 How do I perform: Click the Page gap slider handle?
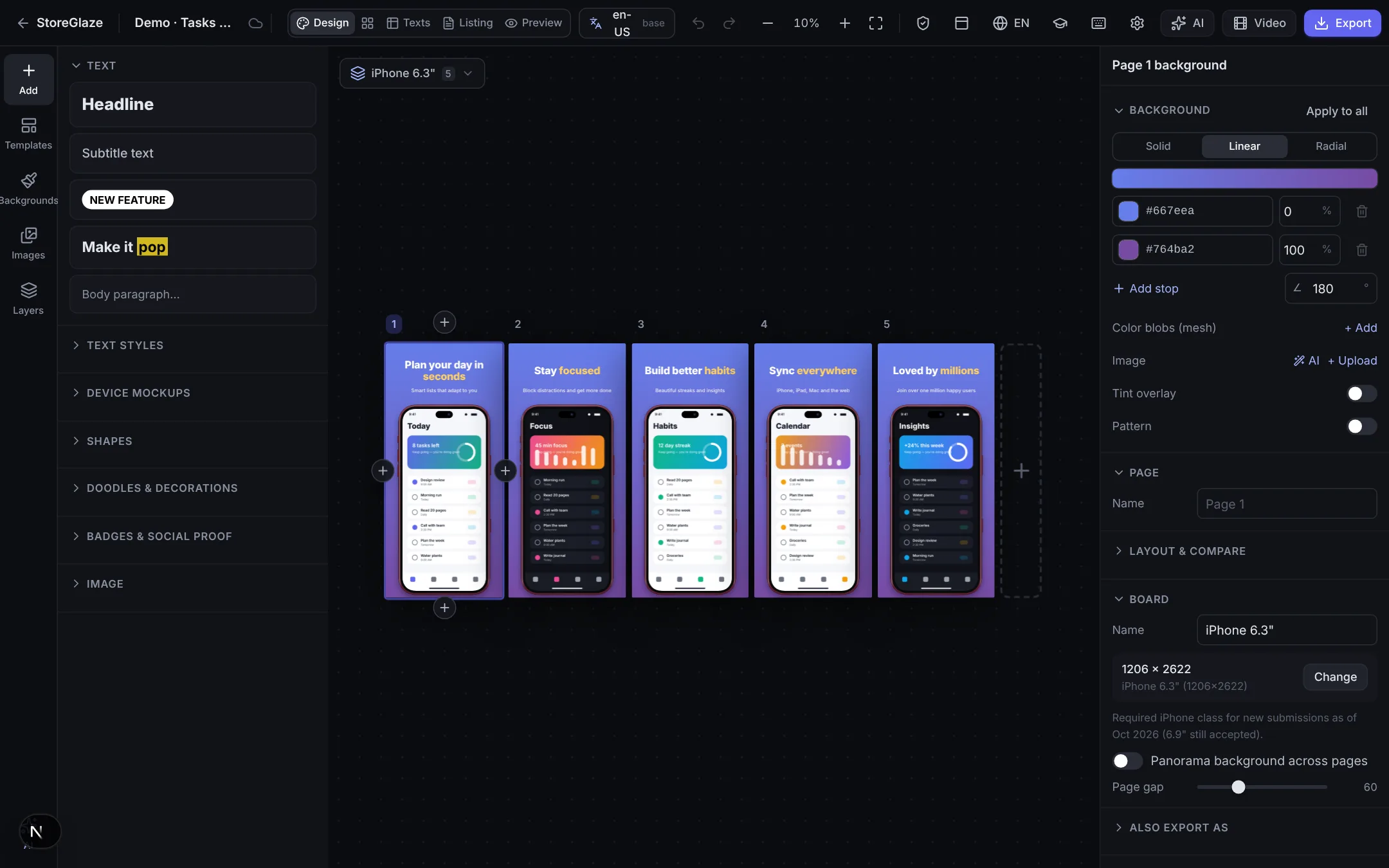(x=1238, y=787)
